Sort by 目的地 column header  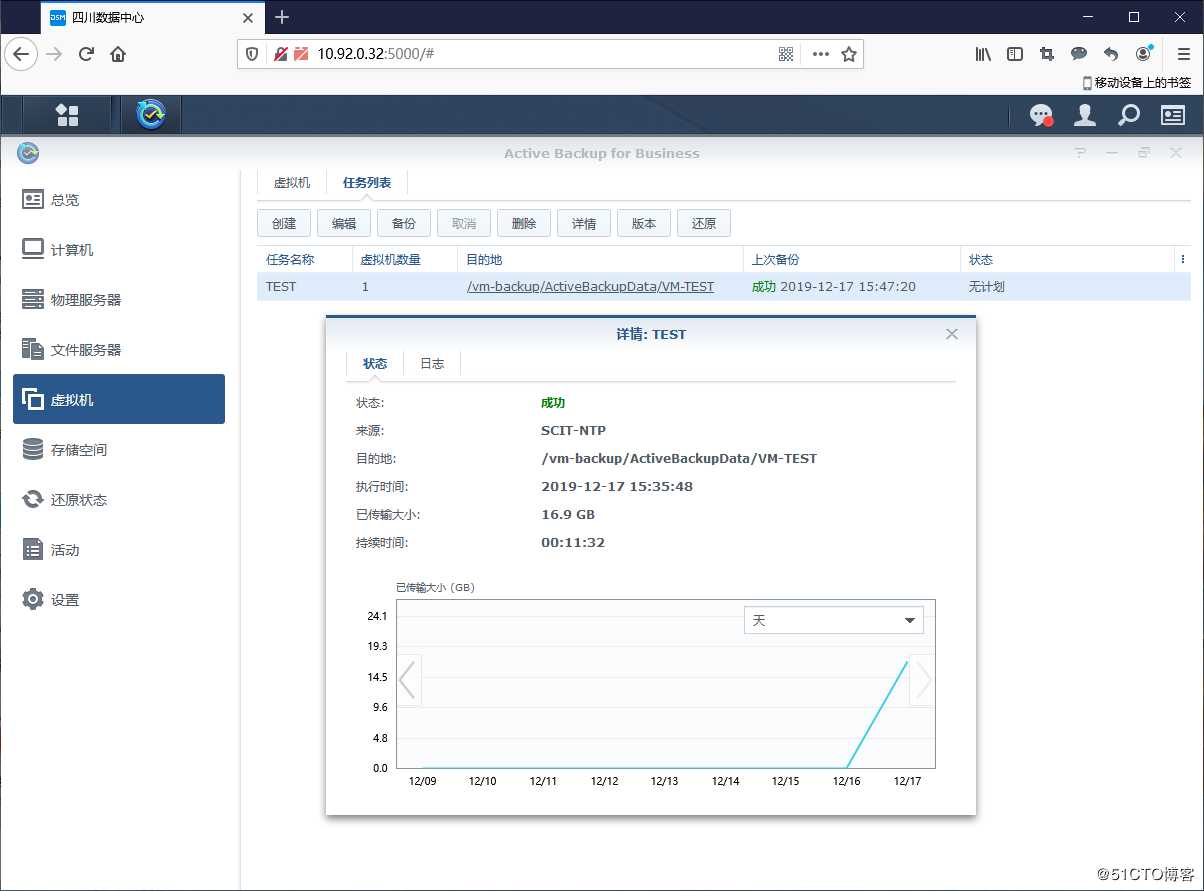(600, 259)
